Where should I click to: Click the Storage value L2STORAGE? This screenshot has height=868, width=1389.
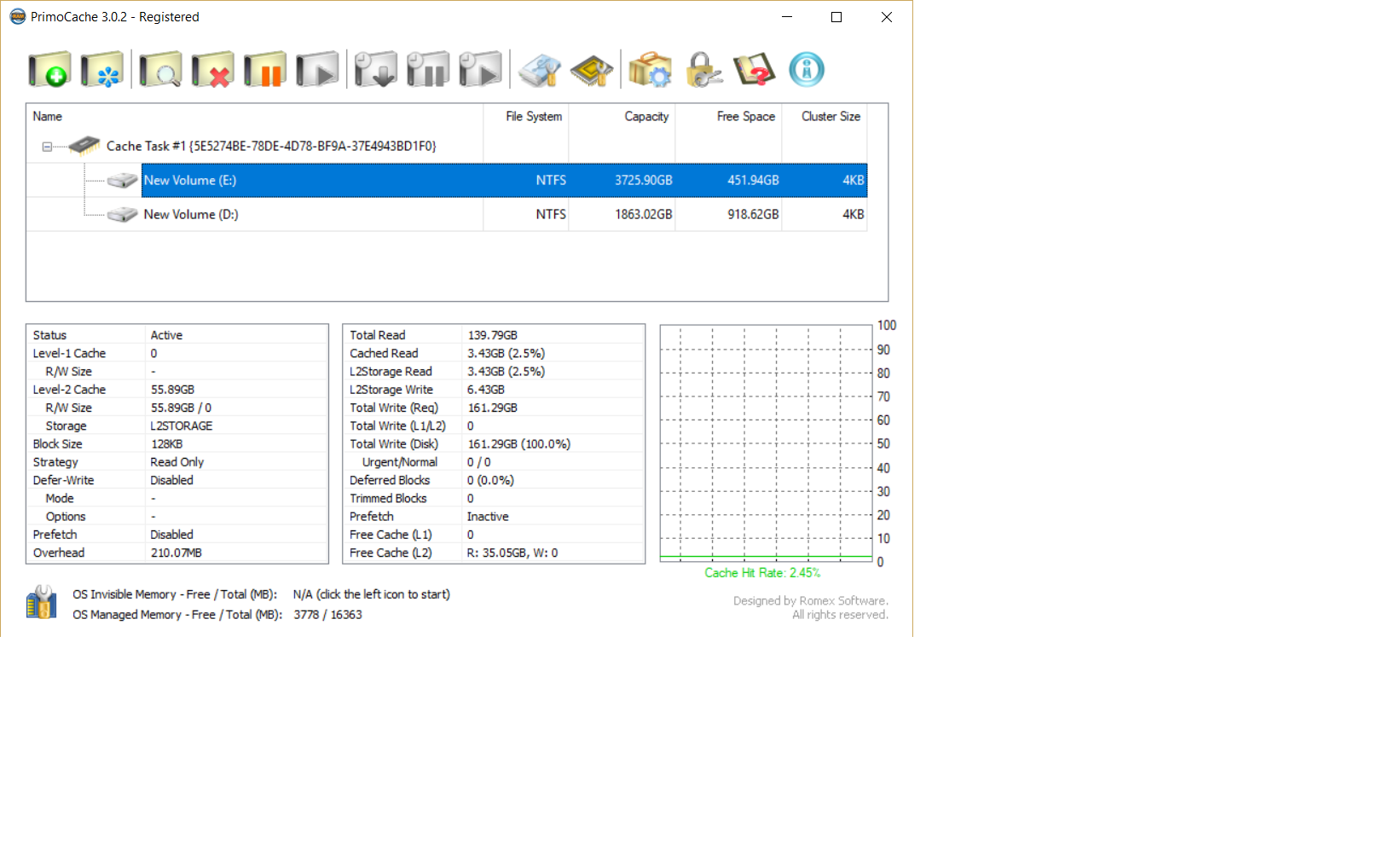(x=182, y=425)
